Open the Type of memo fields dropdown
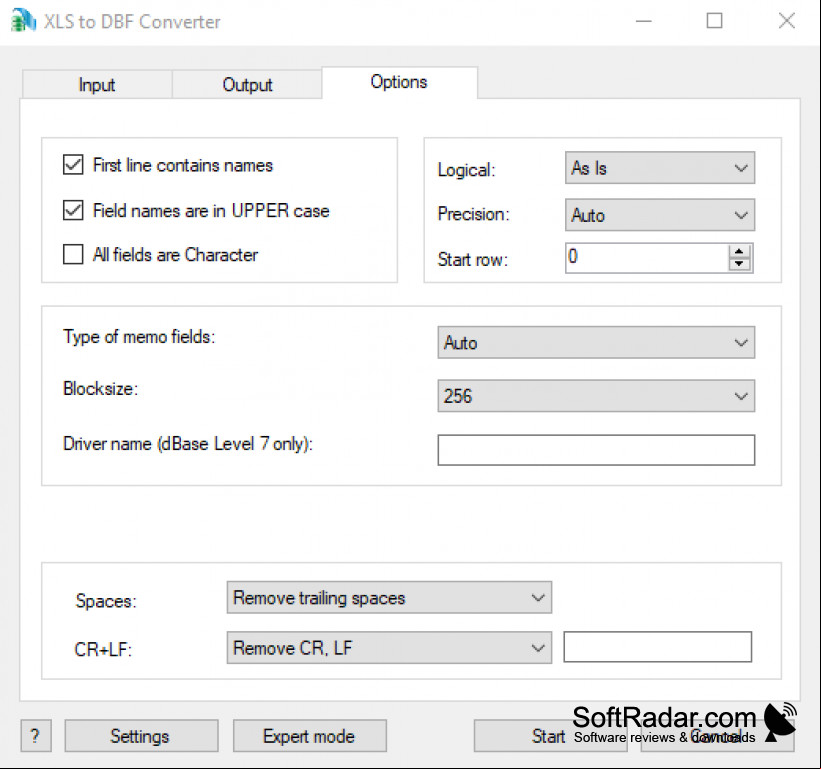Screen dimensions: 821x769 [x=596, y=342]
